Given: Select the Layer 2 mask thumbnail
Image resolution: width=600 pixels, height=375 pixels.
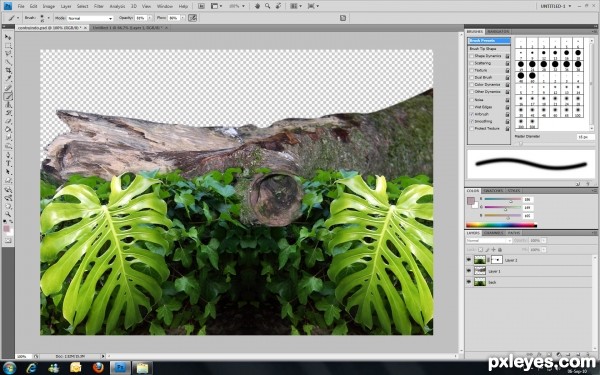Looking at the screenshot, I should coord(496,260).
